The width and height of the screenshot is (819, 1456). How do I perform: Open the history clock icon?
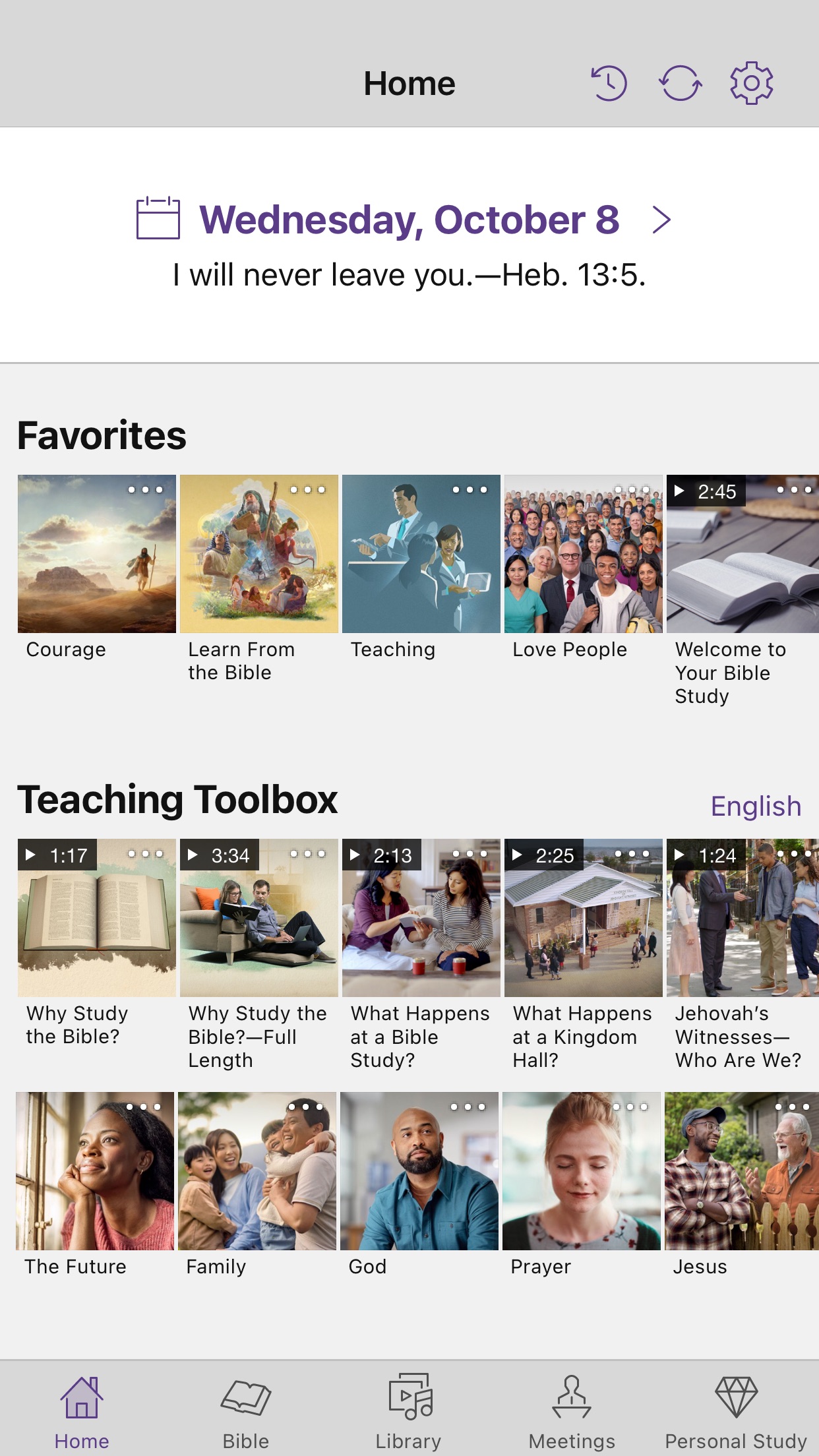pos(609,83)
